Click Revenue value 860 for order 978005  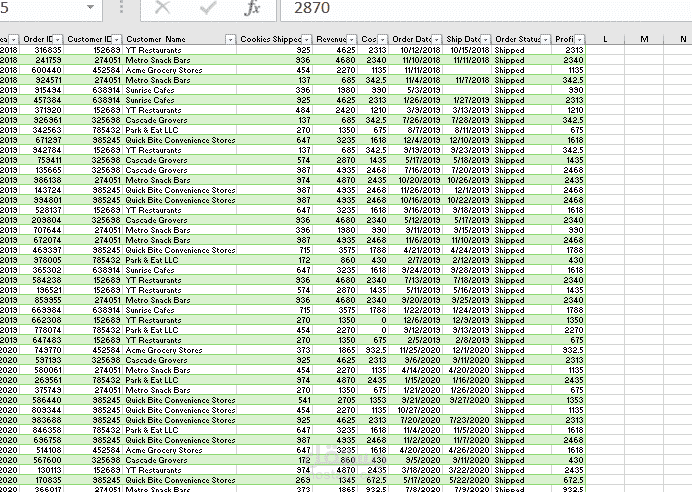[x=335, y=260]
